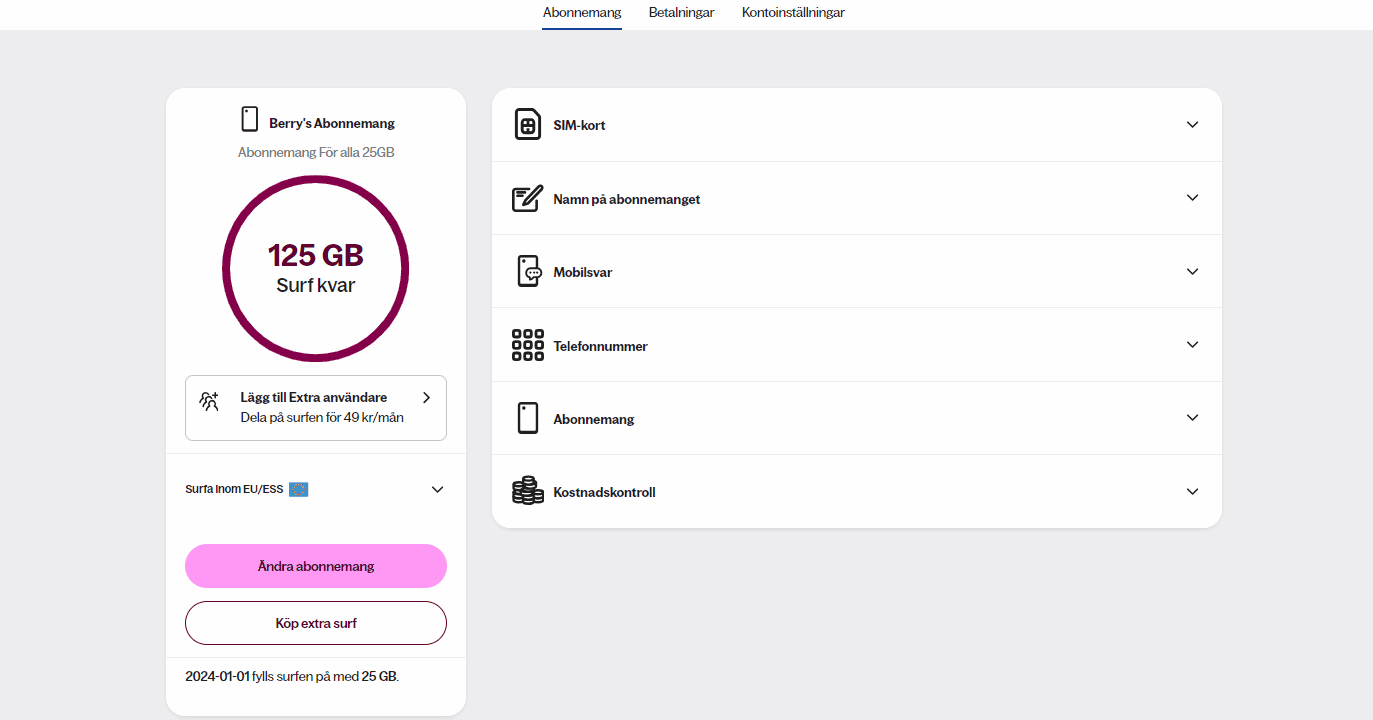
Task: Click the 125 GB data usage circle
Action: coord(316,268)
